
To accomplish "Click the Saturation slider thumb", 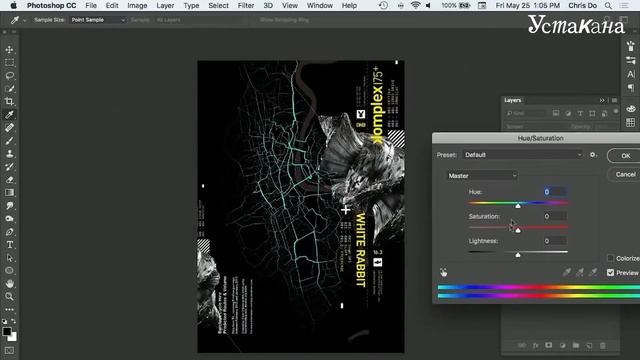I will pos(518,230).
